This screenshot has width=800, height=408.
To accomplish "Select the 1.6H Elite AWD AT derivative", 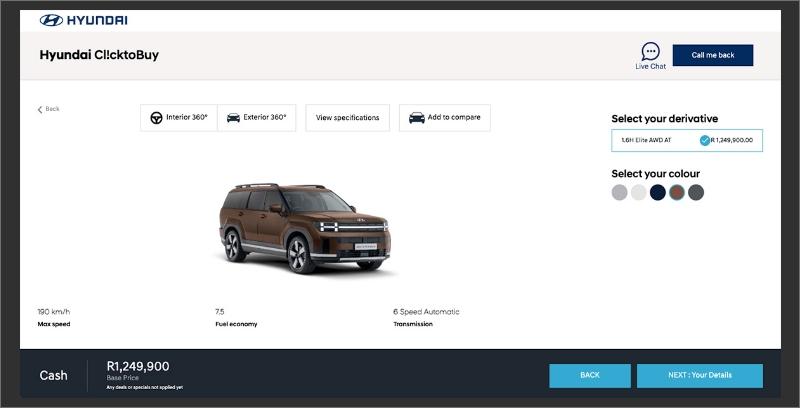I will [x=687, y=140].
